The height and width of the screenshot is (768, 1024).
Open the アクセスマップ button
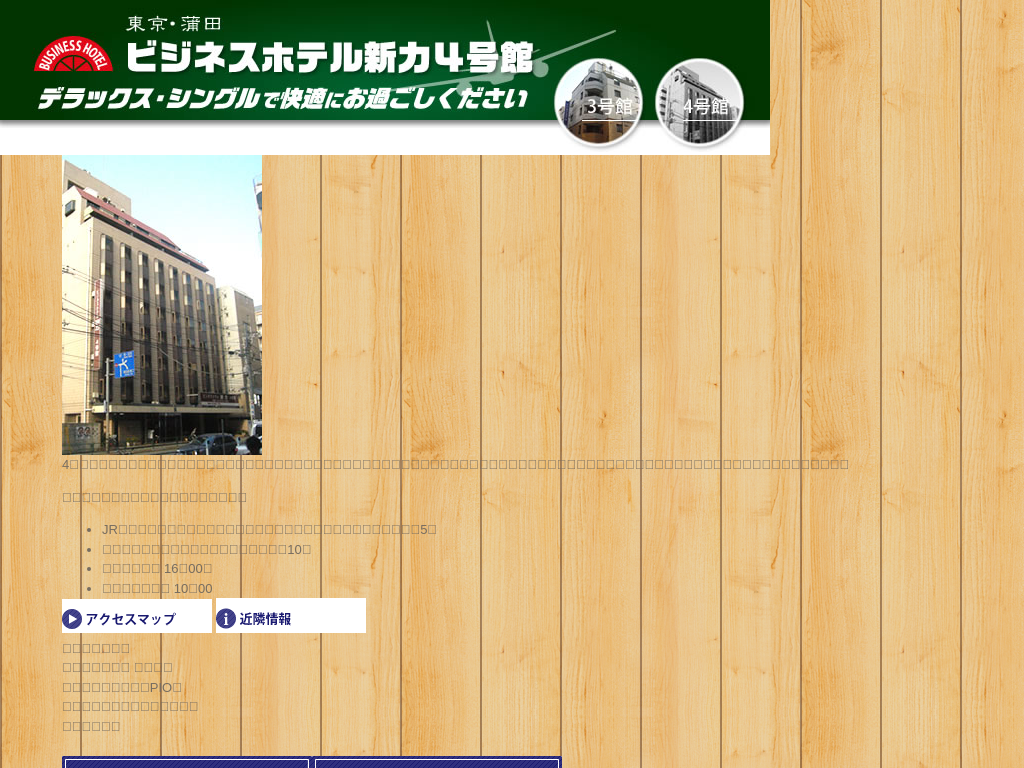click(137, 616)
